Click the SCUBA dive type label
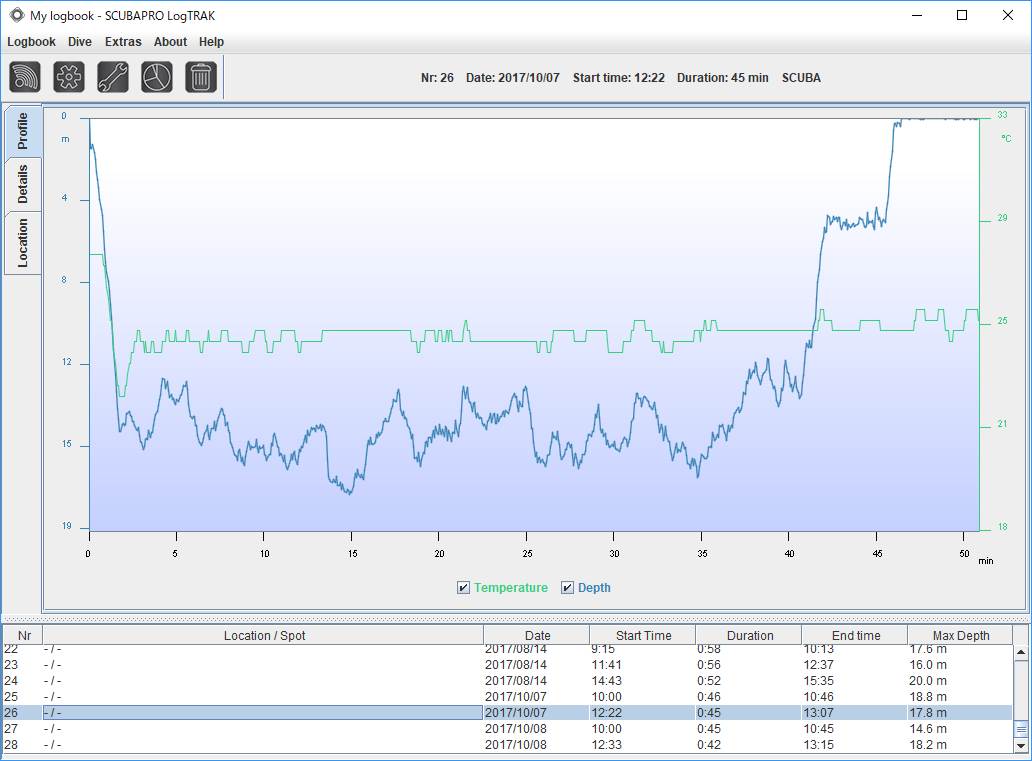1032x761 pixels. click(801, 78)
